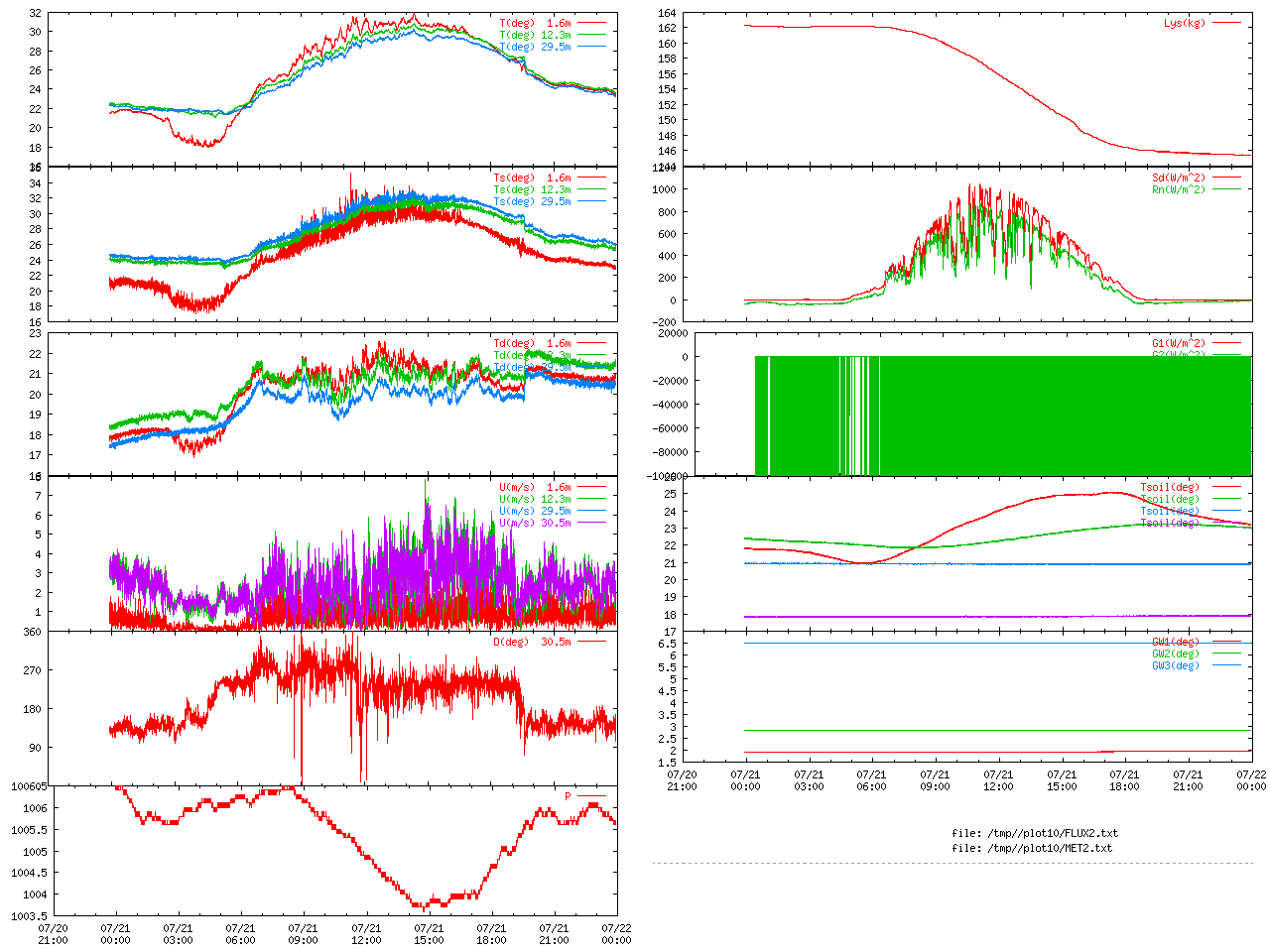Select the Lys(kg) legend label
This screenshot has width=1270, height=952.
1184,23
